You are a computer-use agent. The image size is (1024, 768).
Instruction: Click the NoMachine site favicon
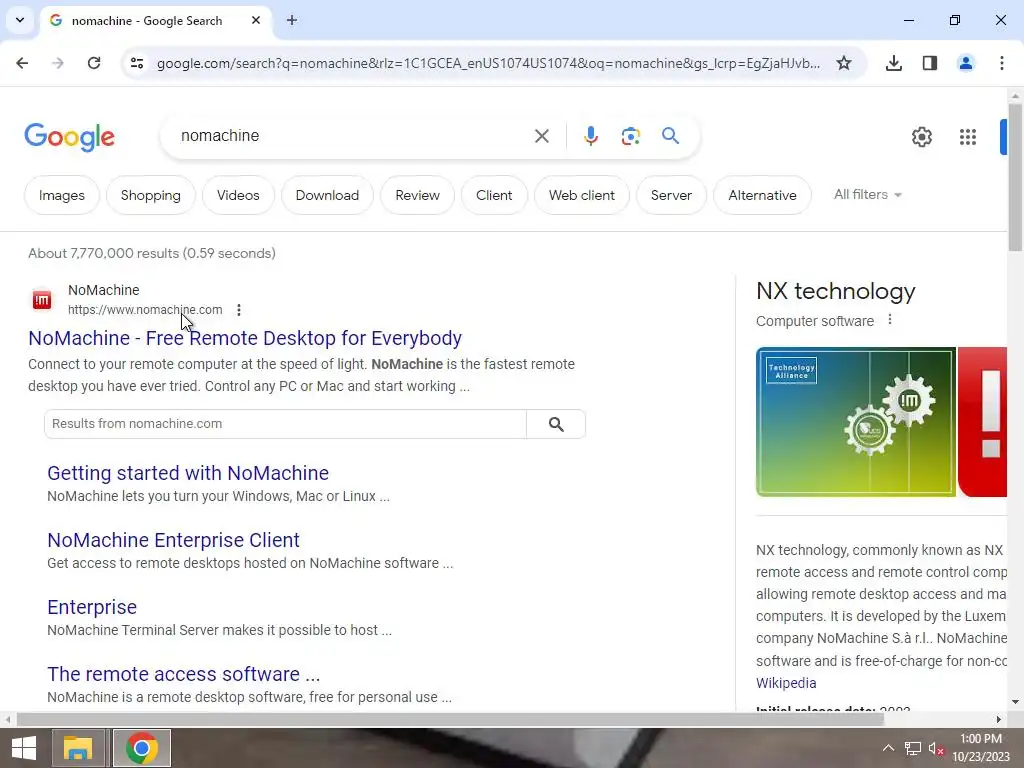pyautogui.click(x=42, y=300)
